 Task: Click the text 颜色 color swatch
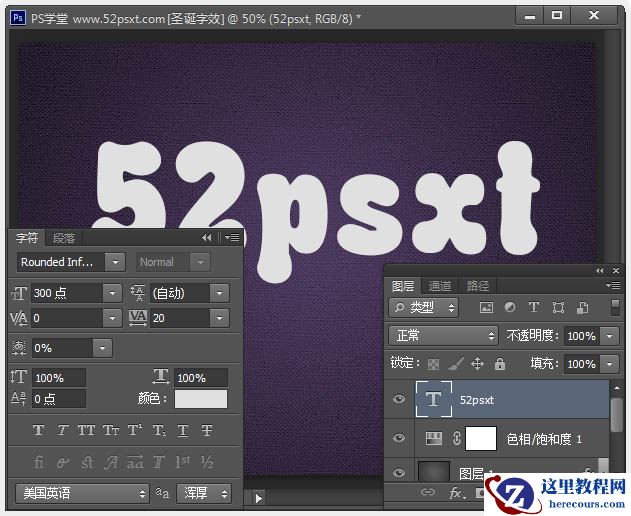coord(201,399)
